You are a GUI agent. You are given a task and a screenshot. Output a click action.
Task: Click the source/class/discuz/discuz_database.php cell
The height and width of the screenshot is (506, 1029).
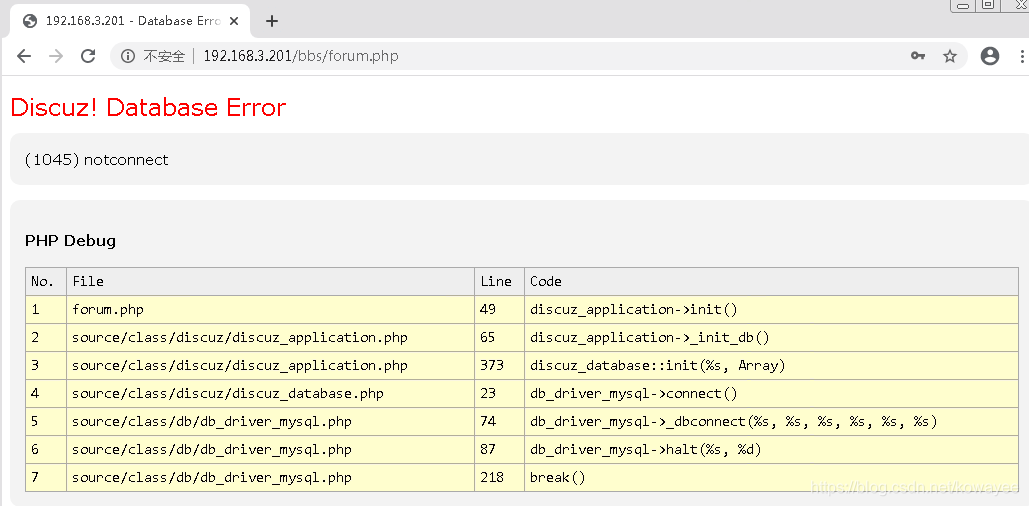pyautogui.click(x=270, y=394)
